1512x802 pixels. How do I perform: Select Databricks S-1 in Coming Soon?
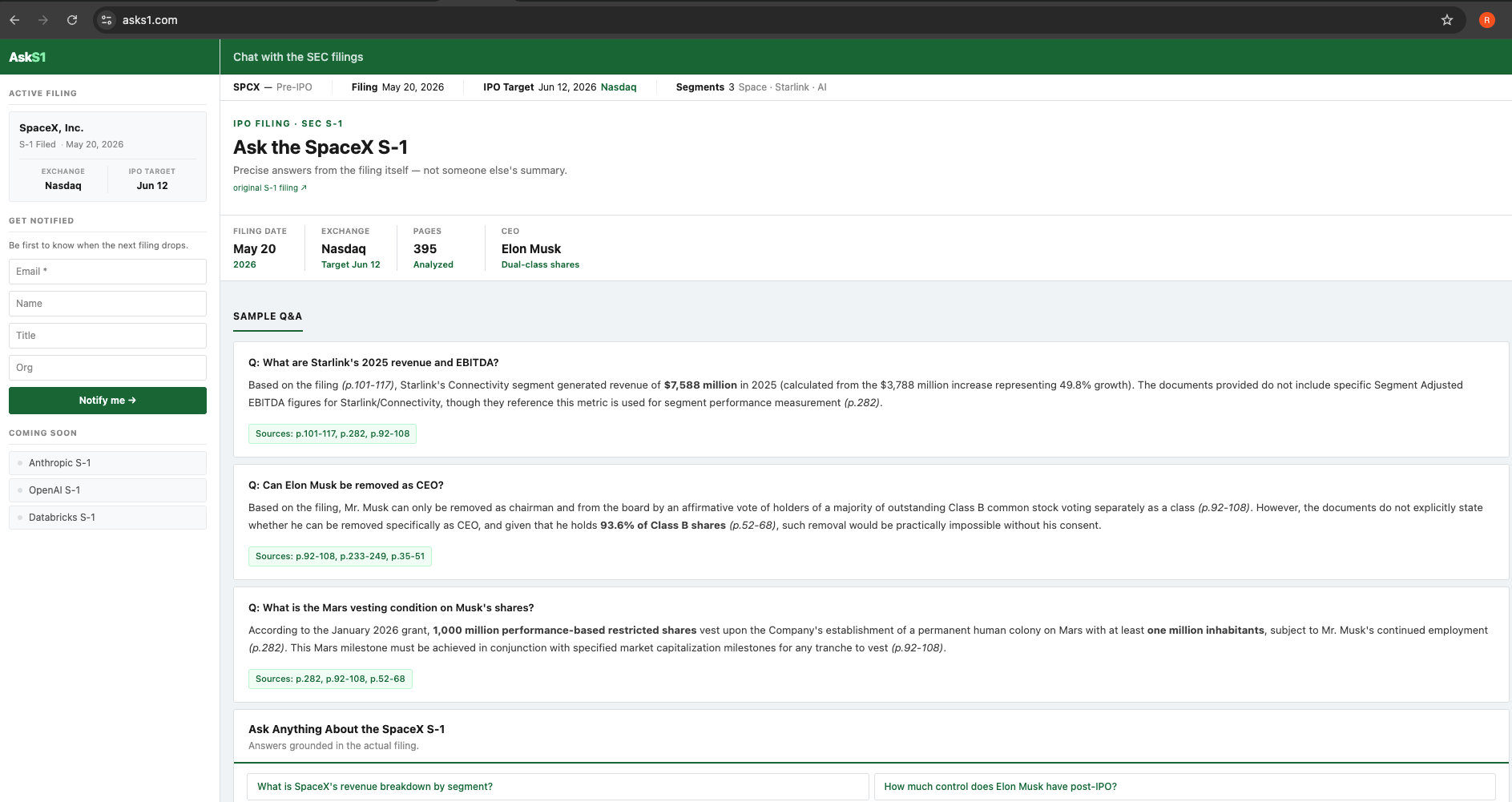107,518
